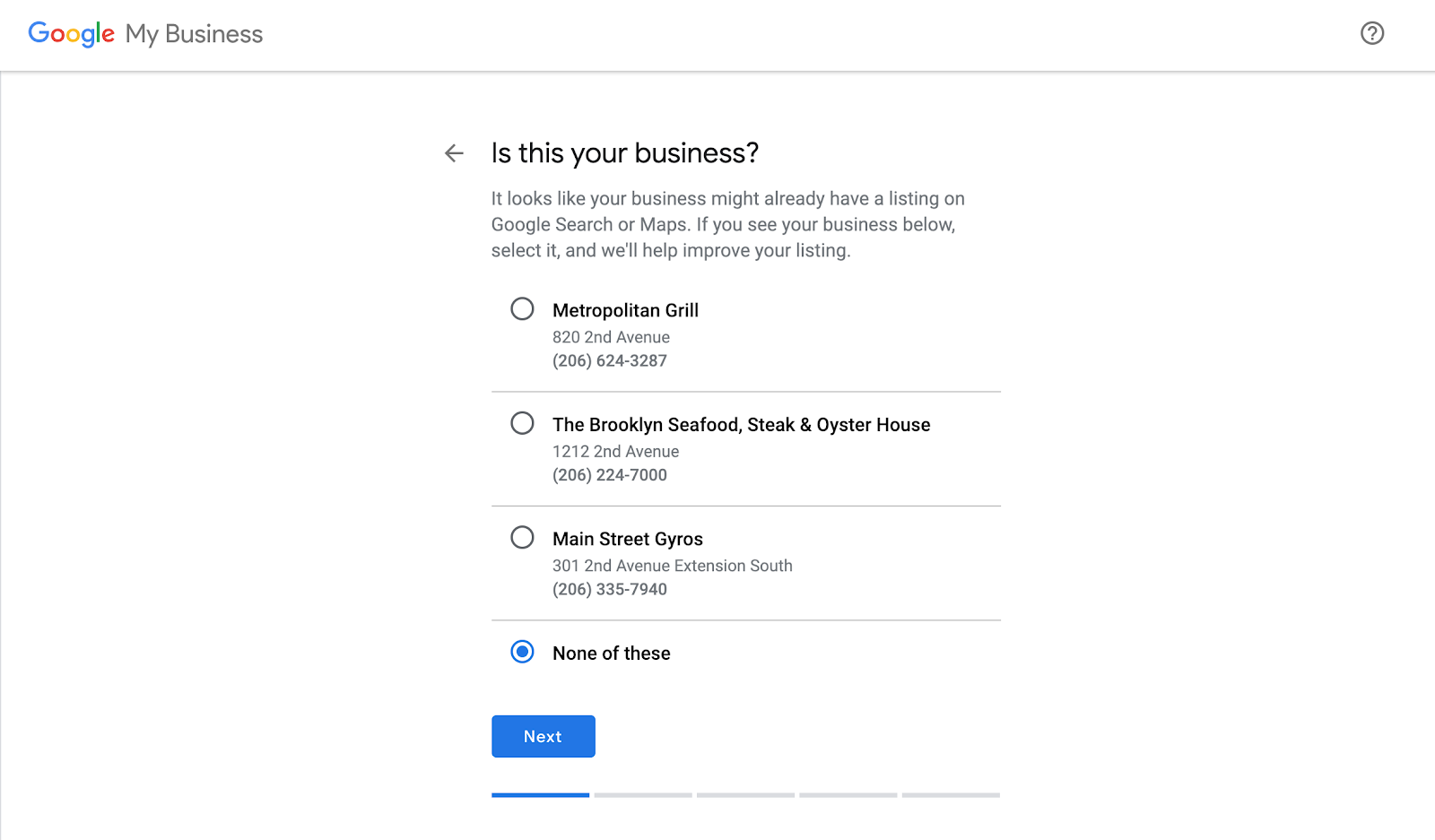Image resolution: width=1435 pixels, height=840 pixels.
Task: Select the None of these radio button
Action: tap(522, 652)
